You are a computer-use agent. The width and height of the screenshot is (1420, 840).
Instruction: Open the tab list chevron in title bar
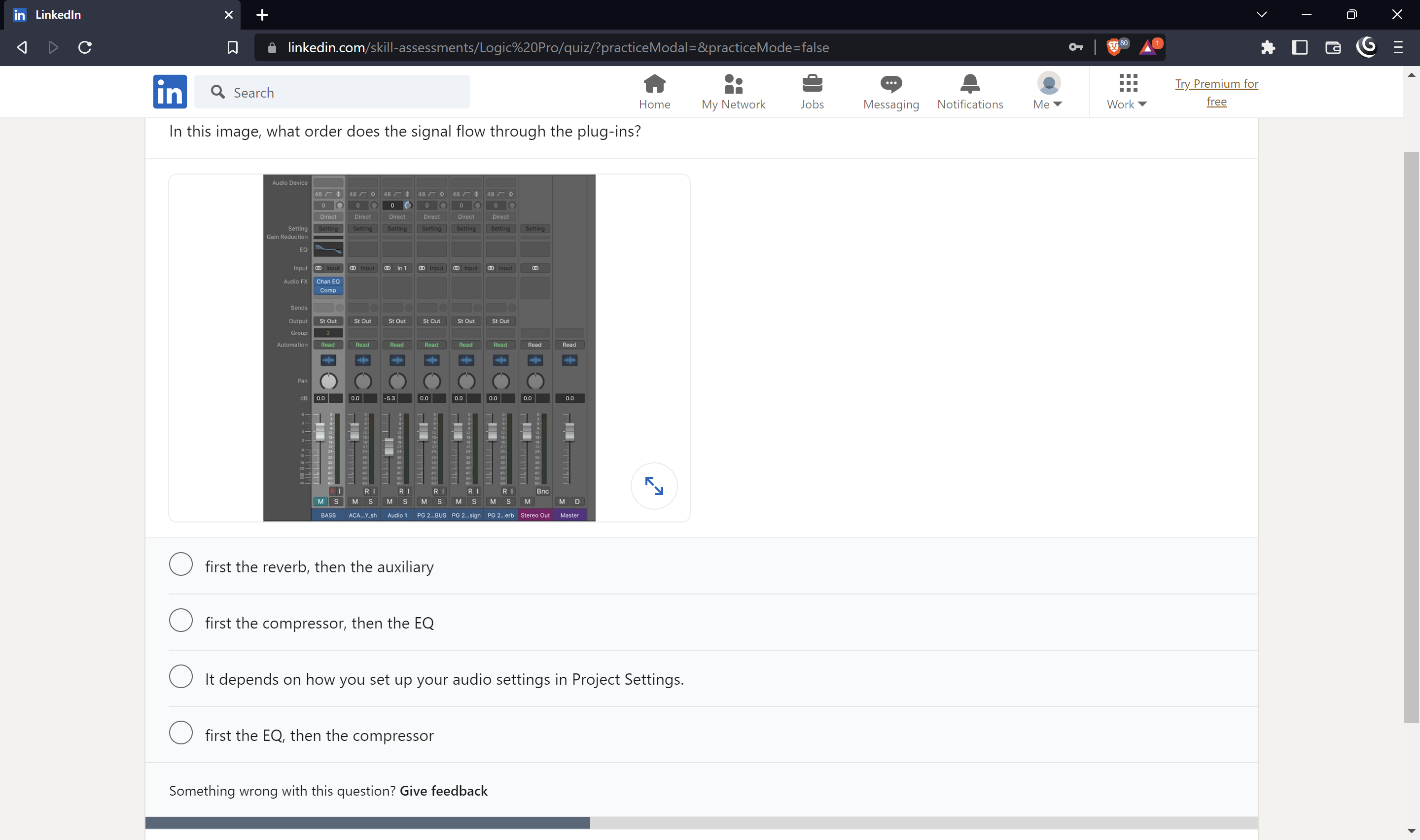(x=1262, y=15)
